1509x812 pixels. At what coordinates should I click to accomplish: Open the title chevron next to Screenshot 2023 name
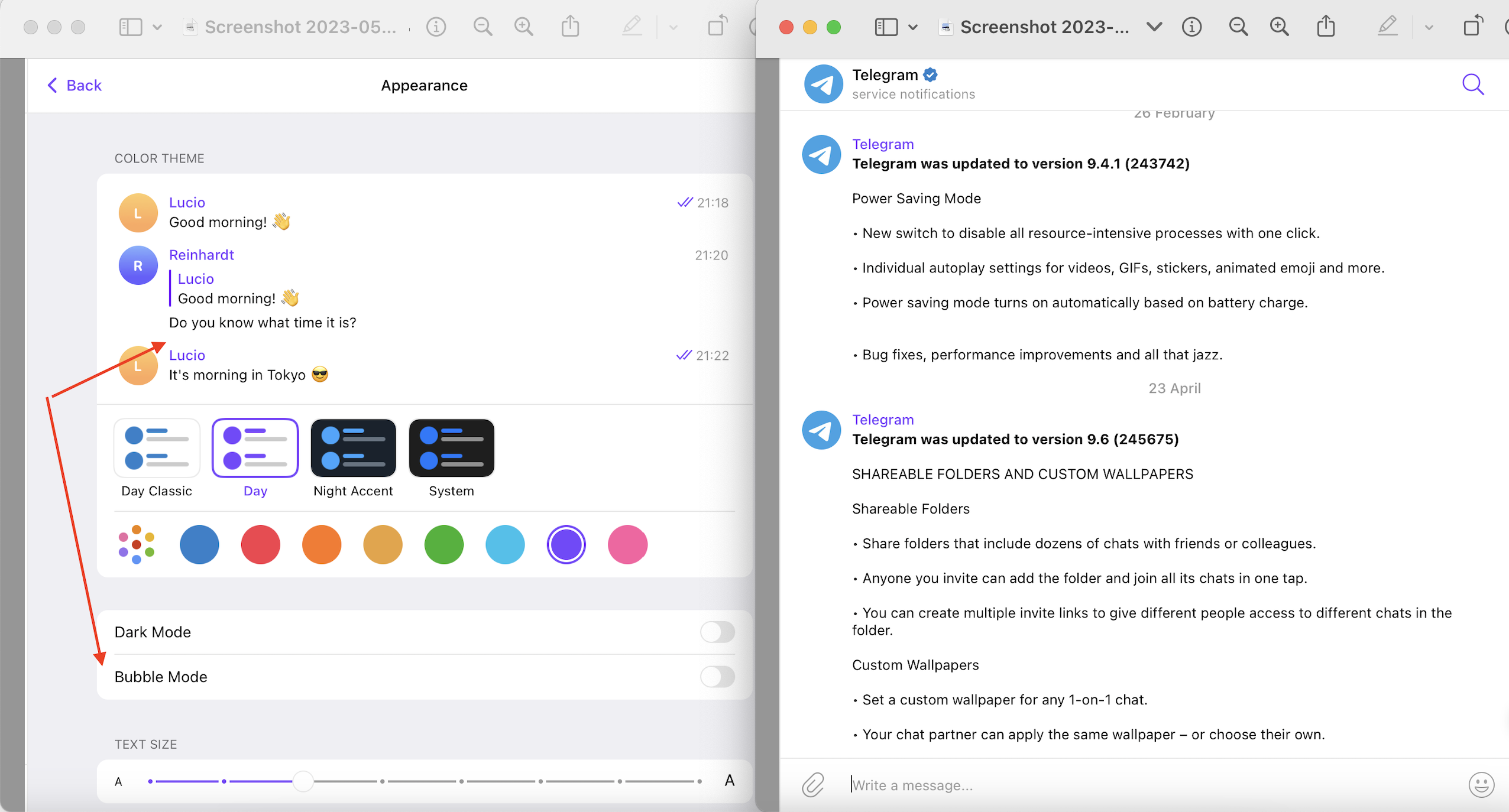pos(1154,27)
